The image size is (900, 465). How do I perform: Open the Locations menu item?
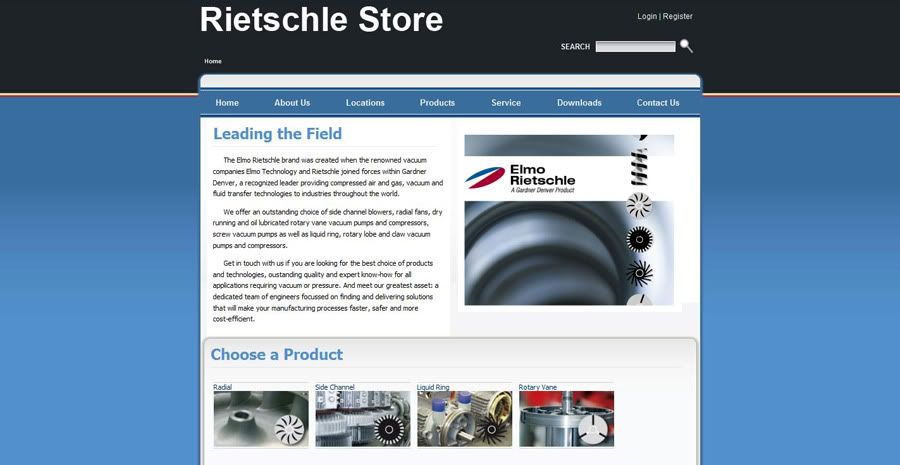point(365,103)
